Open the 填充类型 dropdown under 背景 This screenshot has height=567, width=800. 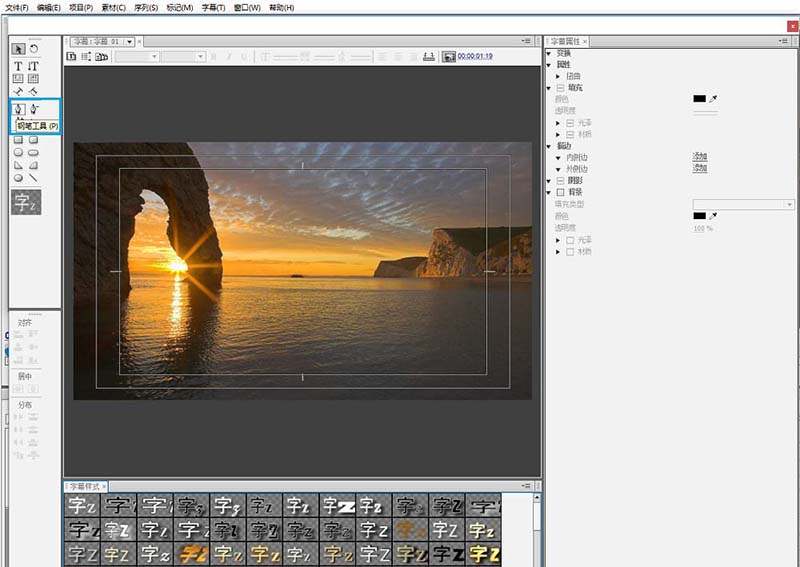tap(743, 204)
